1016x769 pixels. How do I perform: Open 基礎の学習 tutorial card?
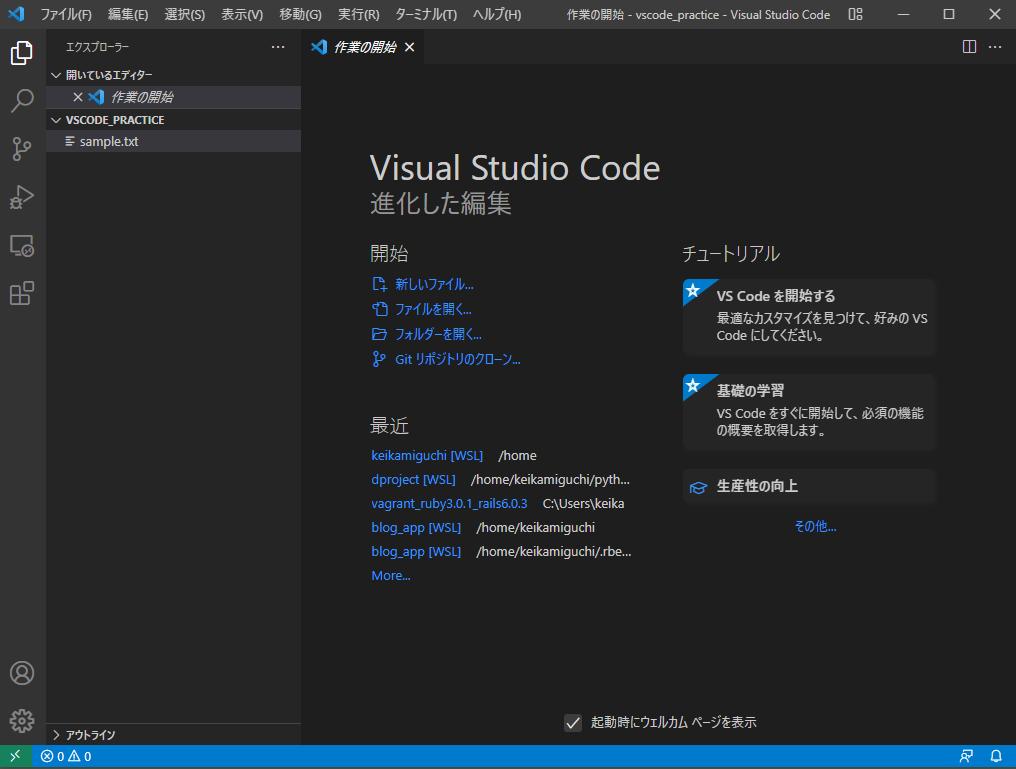click(809, 411)
